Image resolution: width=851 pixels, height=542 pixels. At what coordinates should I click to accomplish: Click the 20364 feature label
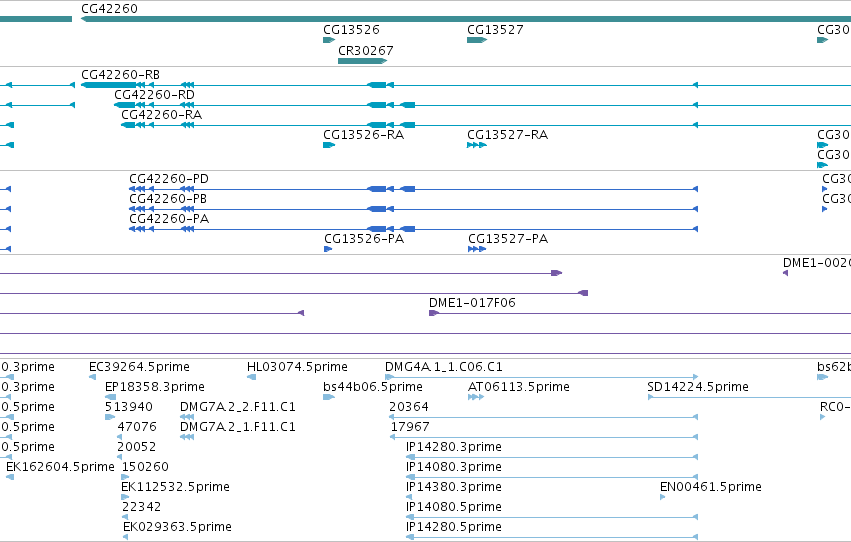pyautogui.click(x=409, y=407)
